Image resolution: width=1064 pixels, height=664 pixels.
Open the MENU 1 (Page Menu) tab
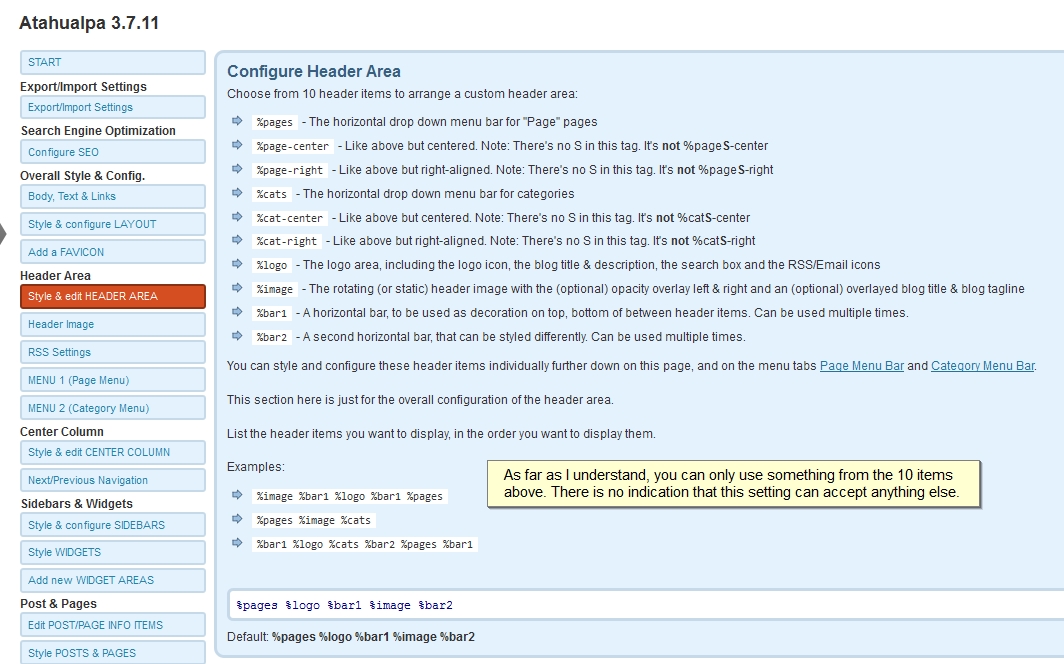(x=113, y=380)
